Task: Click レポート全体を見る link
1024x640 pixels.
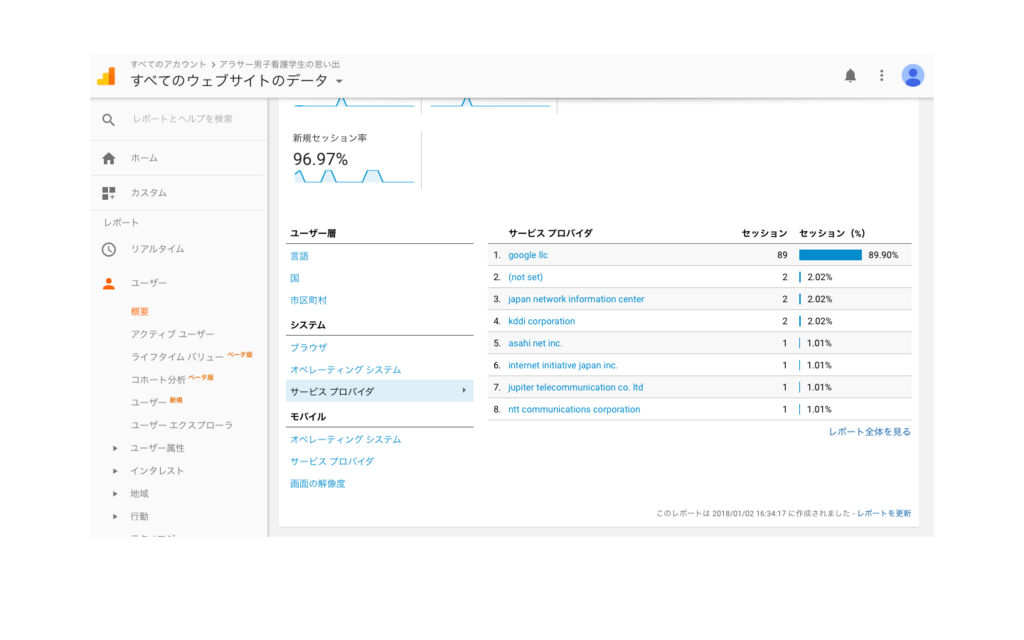Action: point(869,432)
